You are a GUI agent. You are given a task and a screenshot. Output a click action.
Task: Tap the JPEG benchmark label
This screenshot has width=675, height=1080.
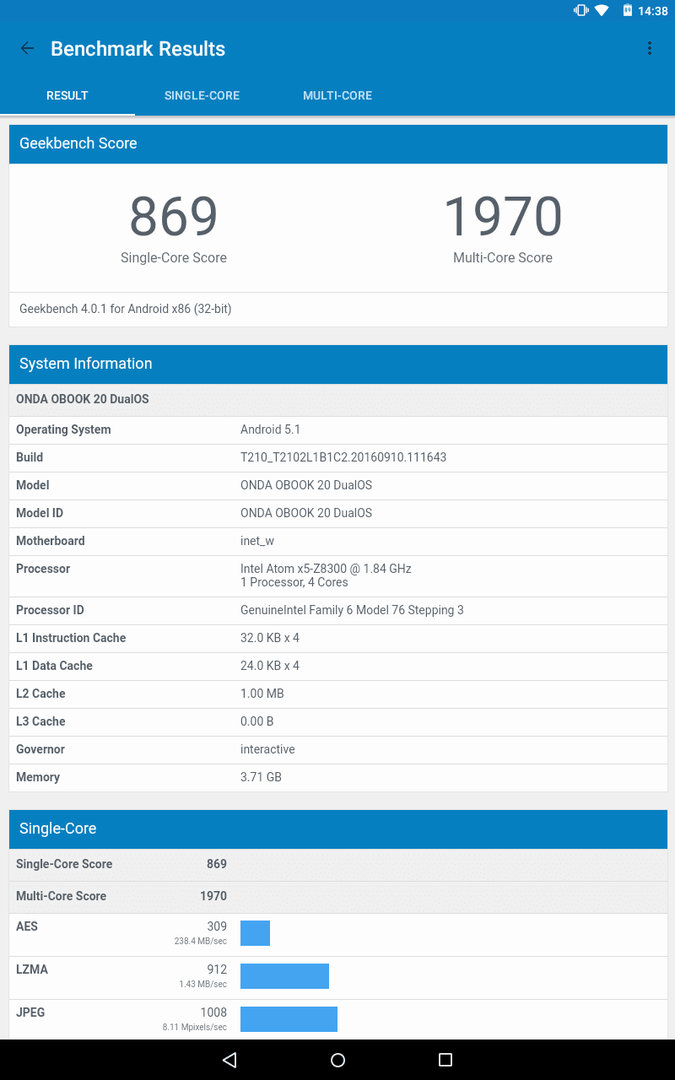[x=30, y=1012]
